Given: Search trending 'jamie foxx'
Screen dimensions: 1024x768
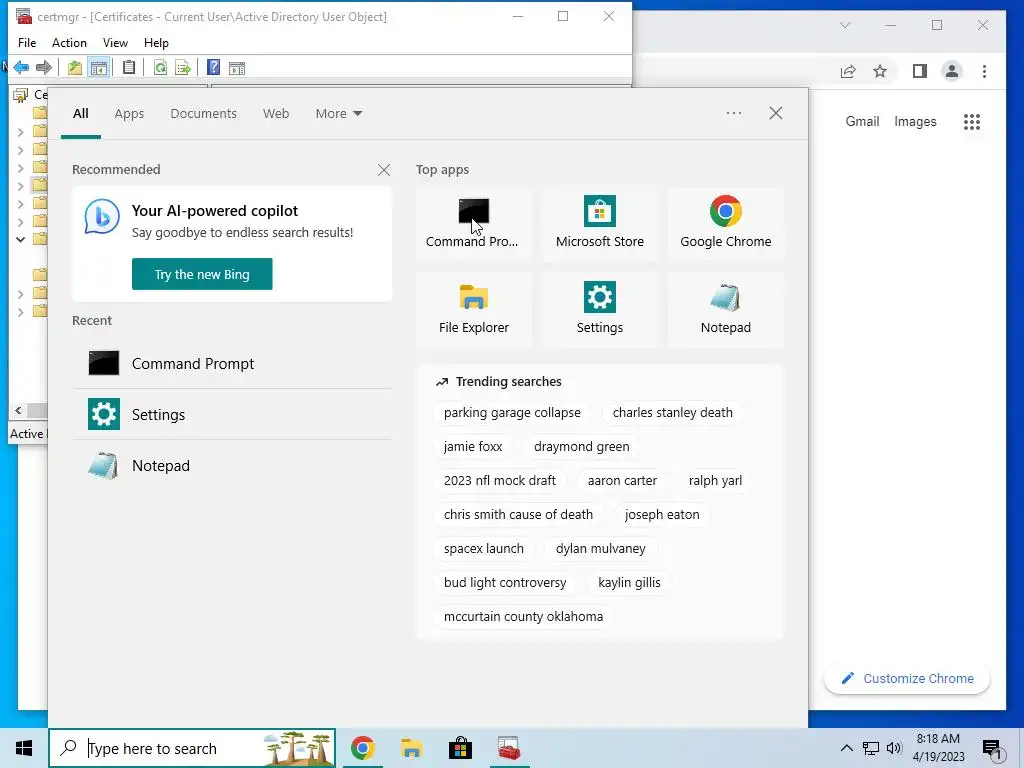Looking at the screenshot, I should tap(473, 447).
